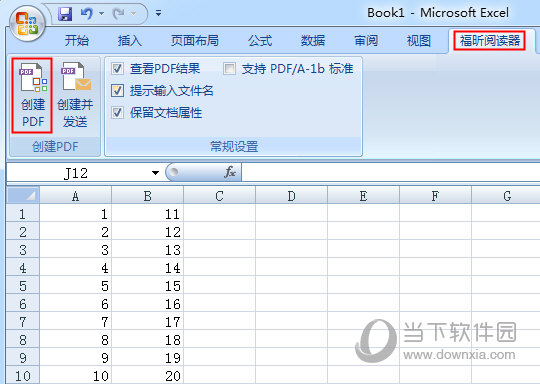The image size is (540, 384).
Task: Click cell A3 containing 3
Action: (75, 250)
